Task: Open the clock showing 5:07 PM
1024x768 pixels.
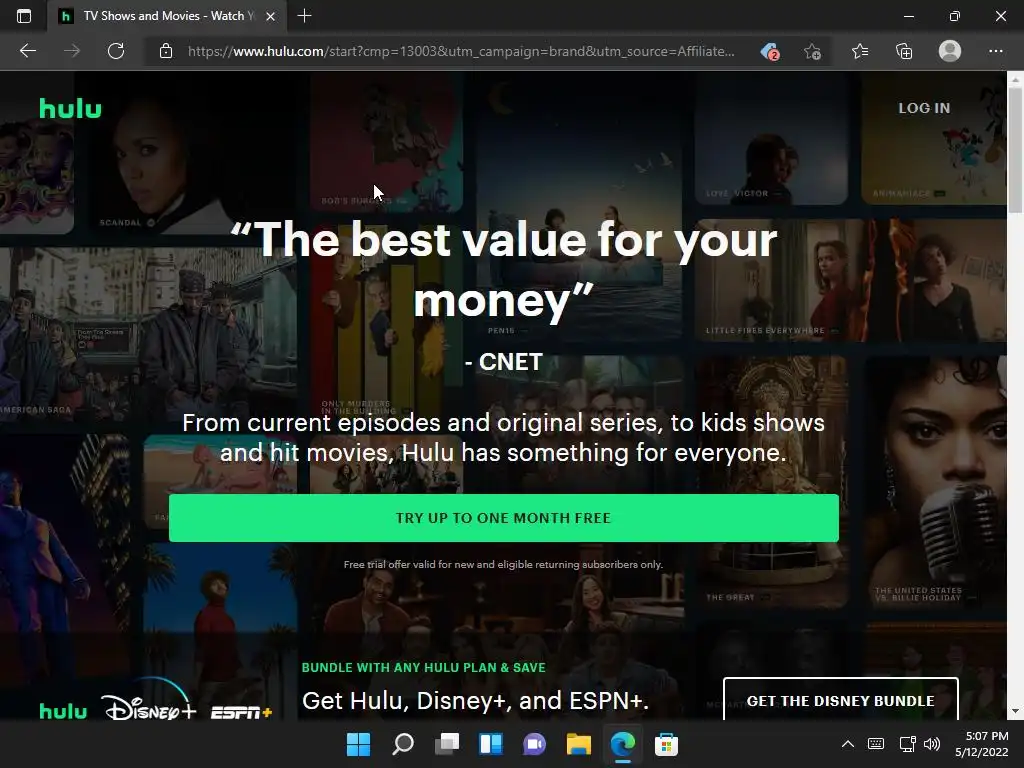Action: pos(982,744)
